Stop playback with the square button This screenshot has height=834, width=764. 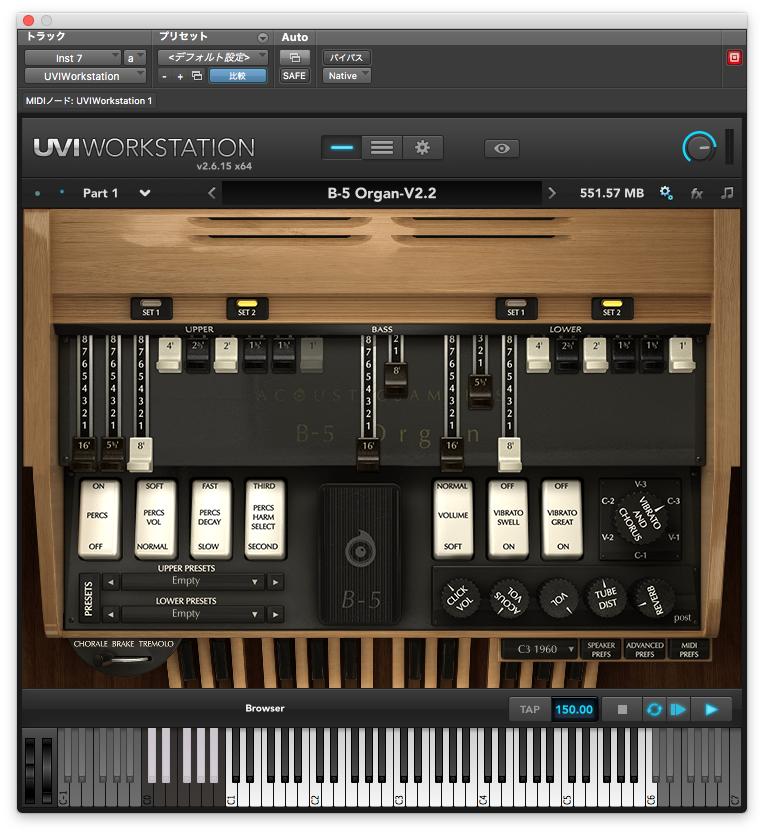click(x=622, y=709)
